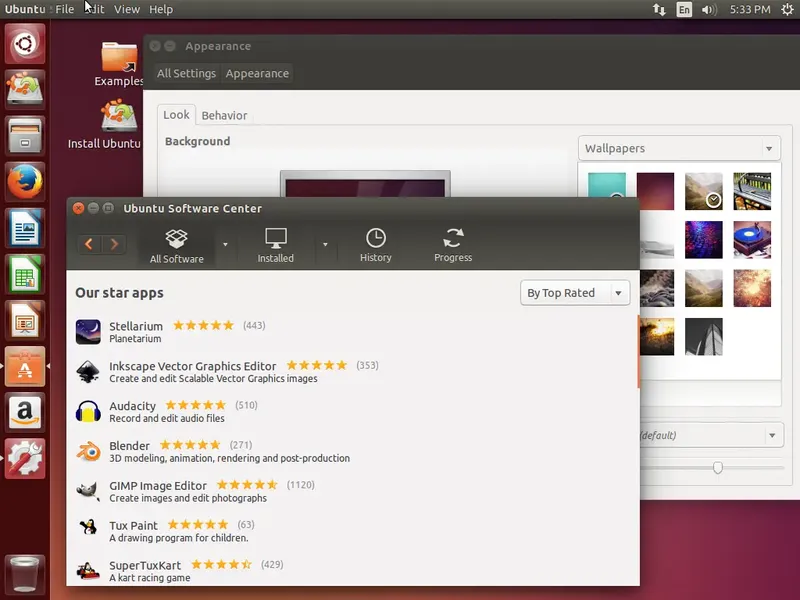The width and height of the screenshot is (800, 600).
Task: Expand the By Top Rated sorting dropdown
Action: [x=575, y=293]
